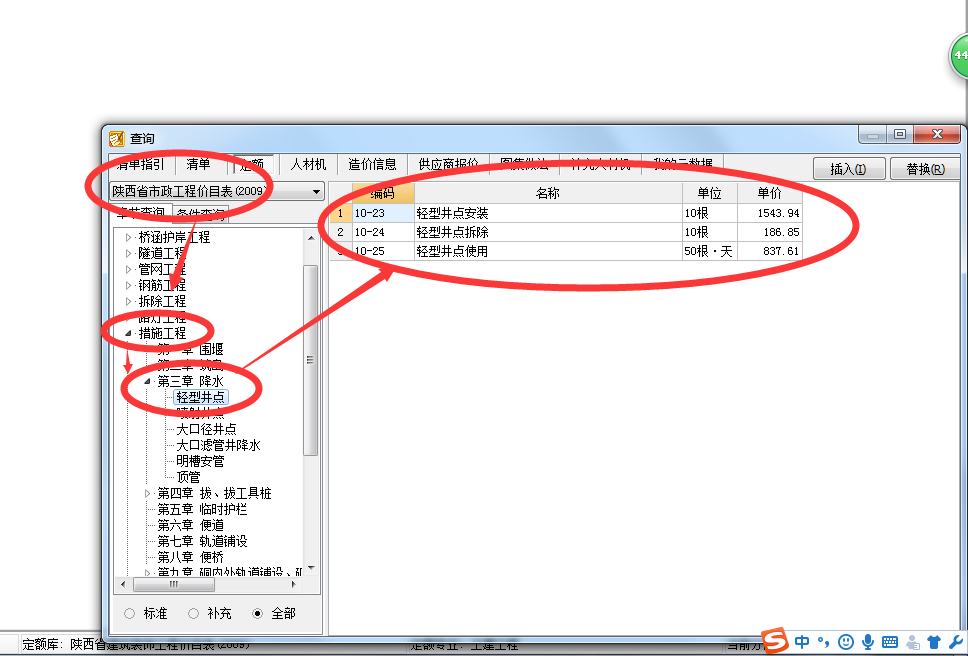The image size is (968, 656).
Task: Select the 轻型井点 tree item
Action: [201, 397]
